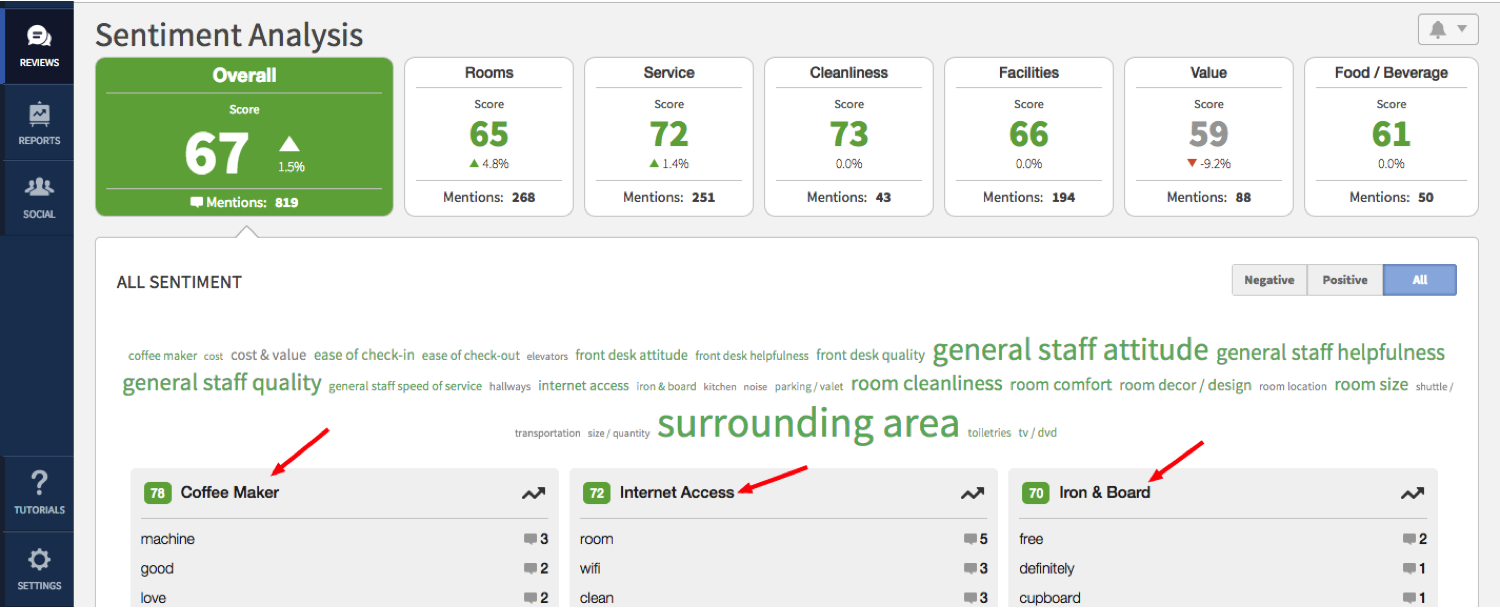Click 'room comfort' tag
The height and width of the screenshot is (608, 1500).
[1061, 385]
